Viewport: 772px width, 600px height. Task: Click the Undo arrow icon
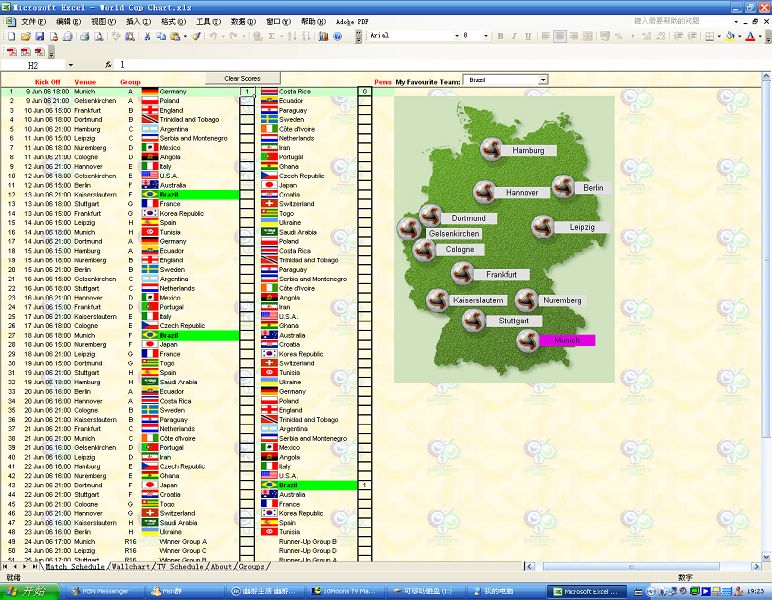(213, 36)
